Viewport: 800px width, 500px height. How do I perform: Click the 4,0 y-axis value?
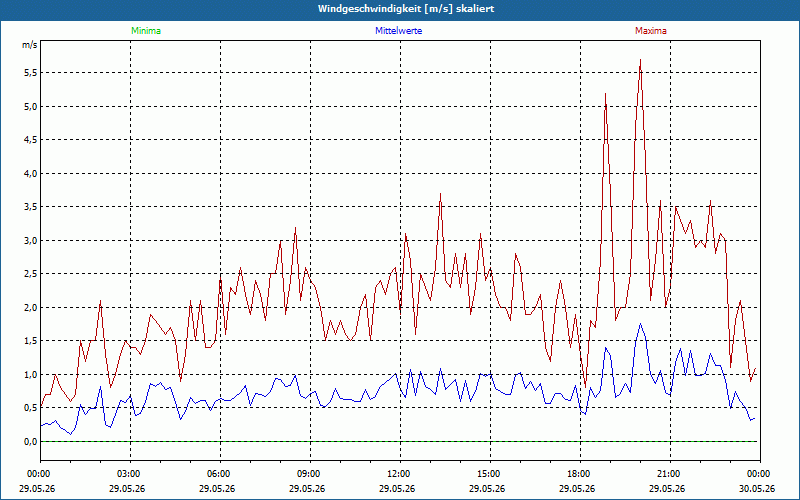click(x=31, y=173)
